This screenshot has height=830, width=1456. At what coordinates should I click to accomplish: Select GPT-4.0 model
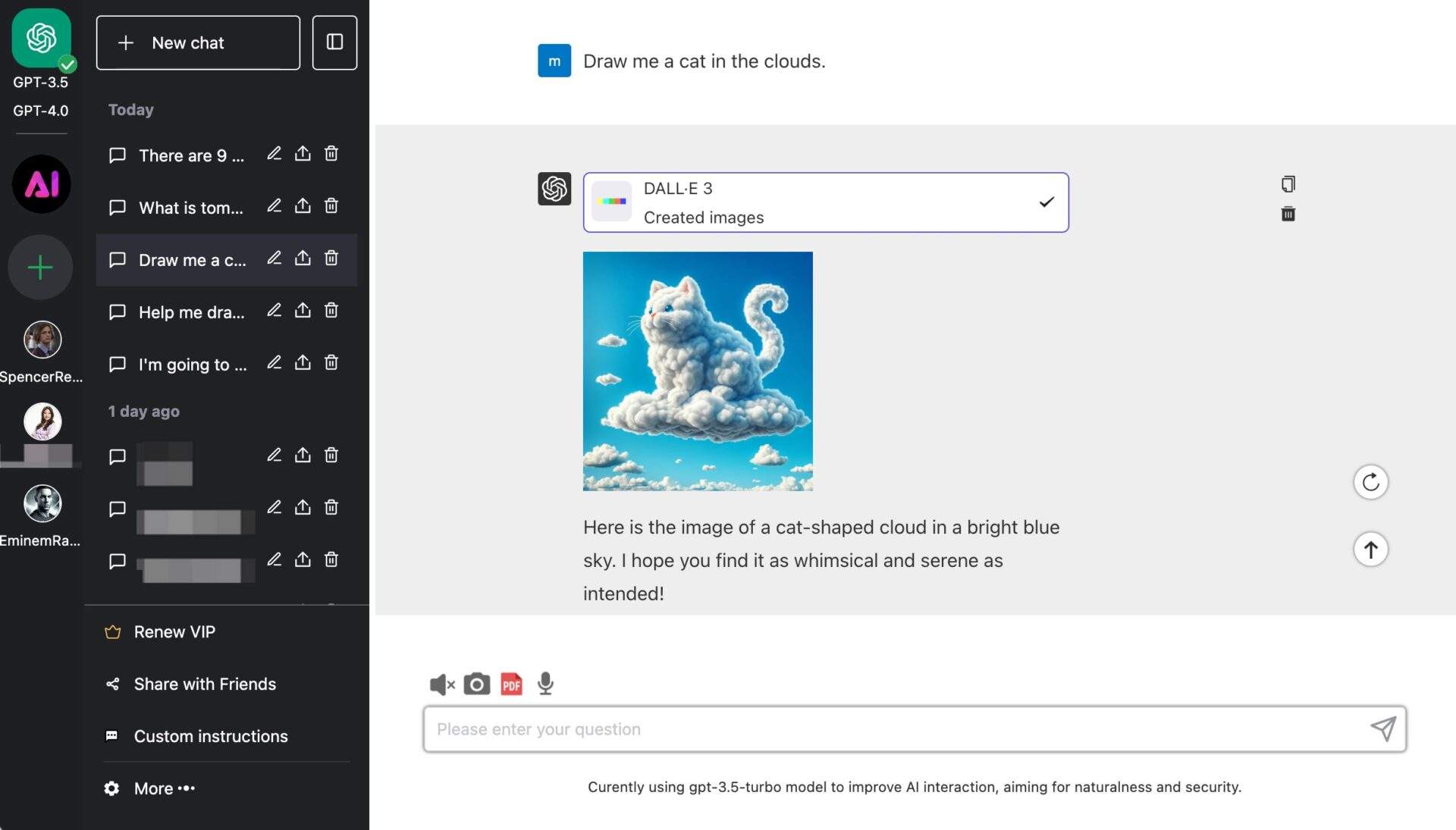tap(41, 111)
